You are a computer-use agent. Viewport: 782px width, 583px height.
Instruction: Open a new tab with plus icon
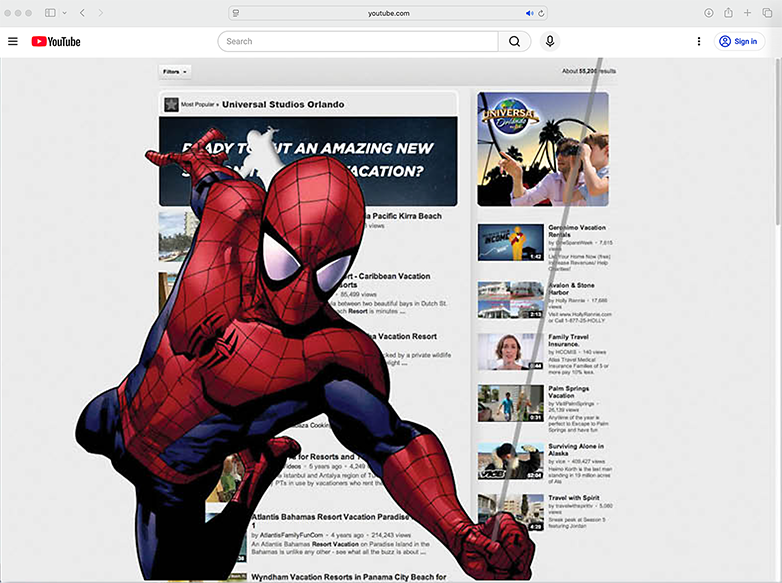pos(747,13)
